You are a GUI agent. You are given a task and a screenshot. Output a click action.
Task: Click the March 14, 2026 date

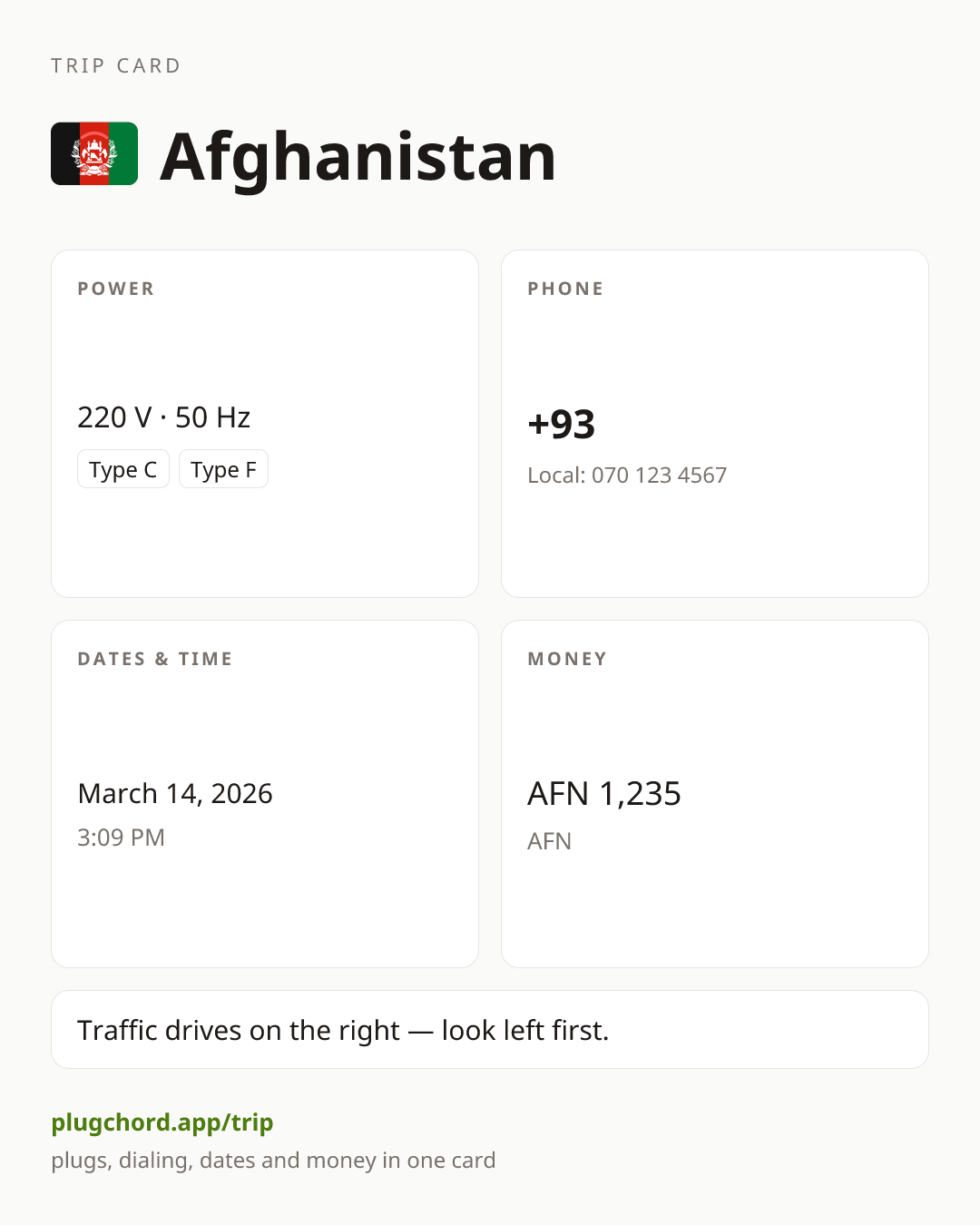(x=175, y=793)
